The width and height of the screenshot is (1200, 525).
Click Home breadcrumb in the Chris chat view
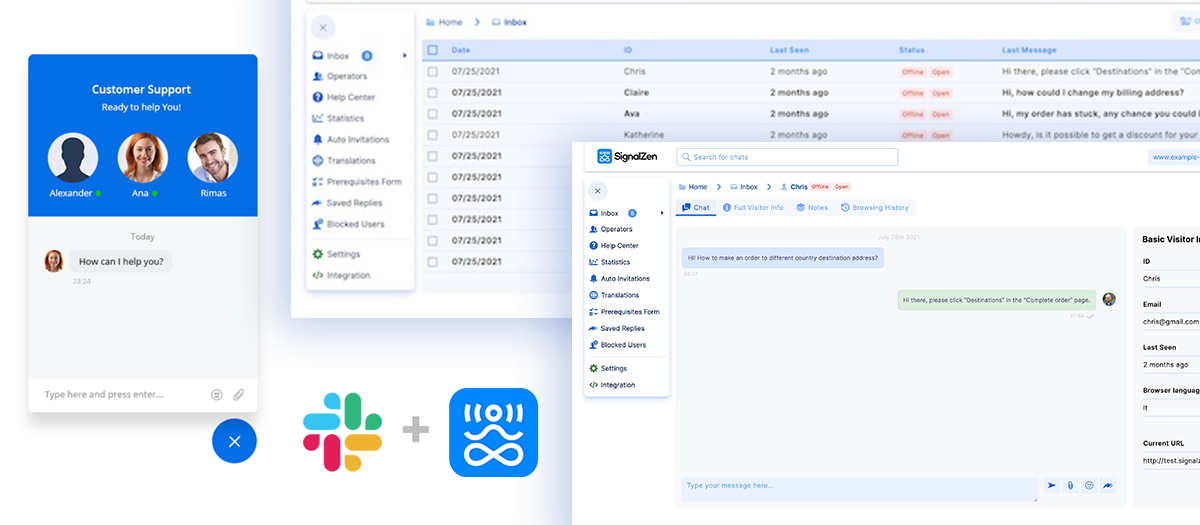[692, 187]
